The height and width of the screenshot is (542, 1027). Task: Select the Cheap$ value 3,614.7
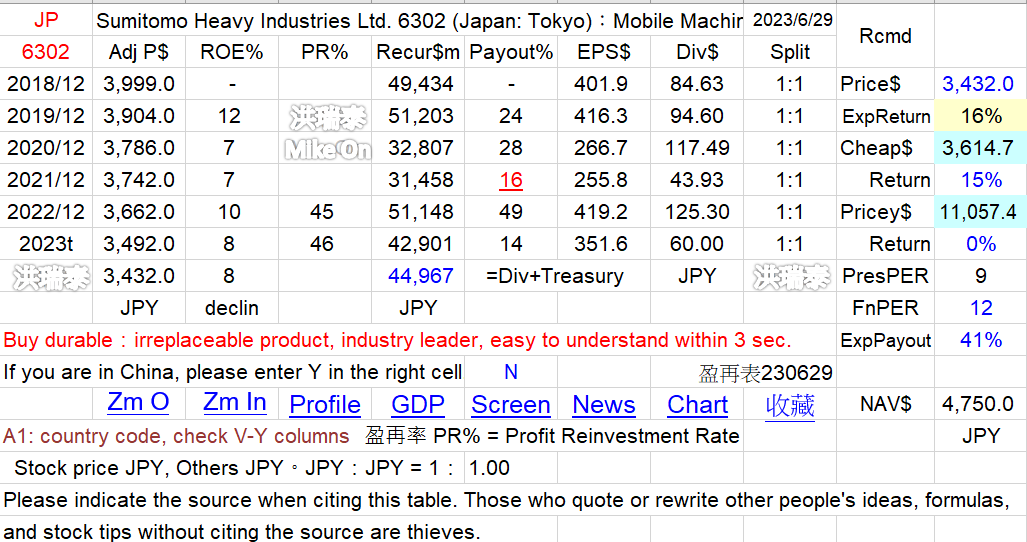click(x=980, y=148)
